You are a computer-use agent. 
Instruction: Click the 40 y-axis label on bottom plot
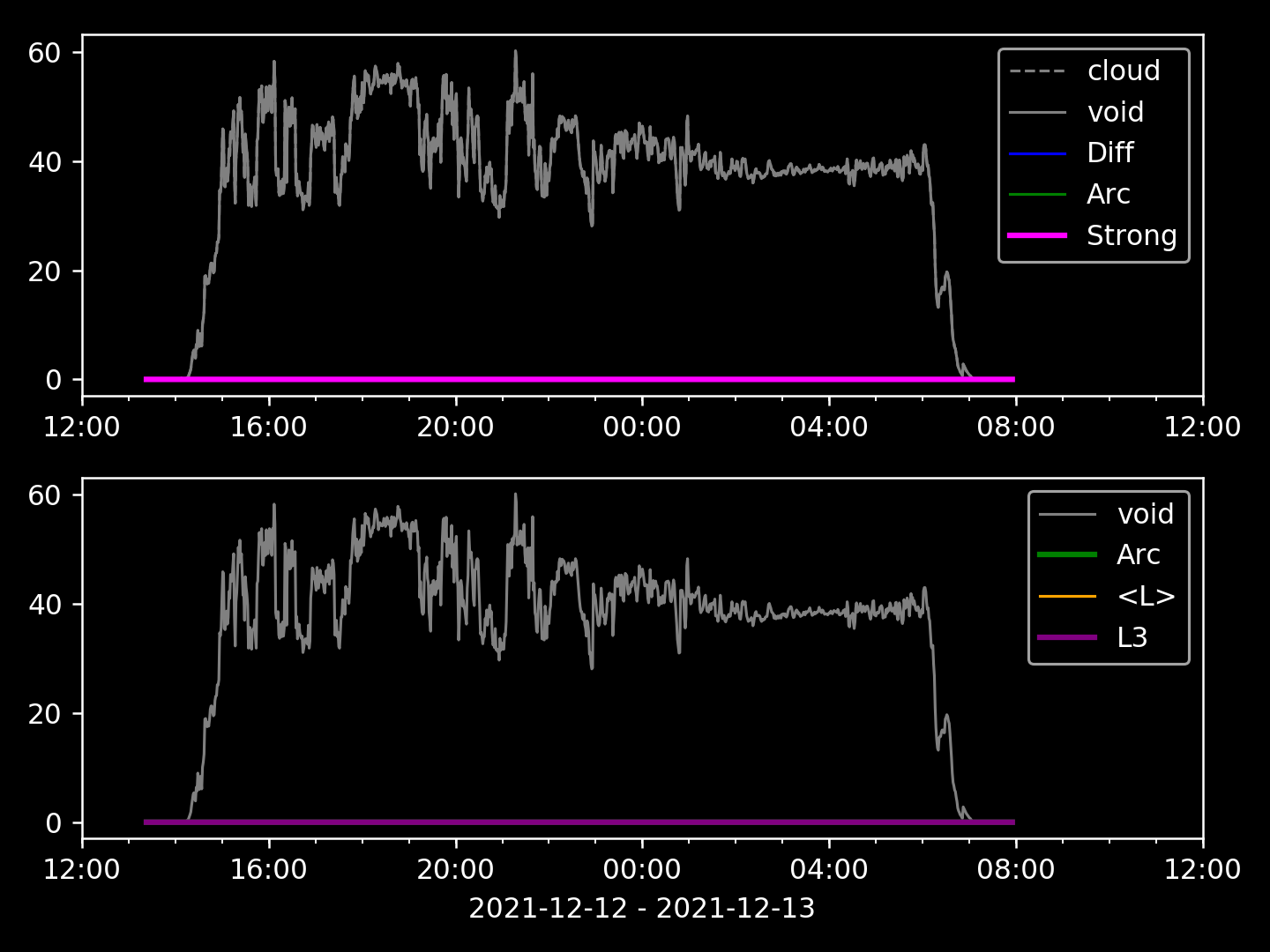(x=44, y=605)
